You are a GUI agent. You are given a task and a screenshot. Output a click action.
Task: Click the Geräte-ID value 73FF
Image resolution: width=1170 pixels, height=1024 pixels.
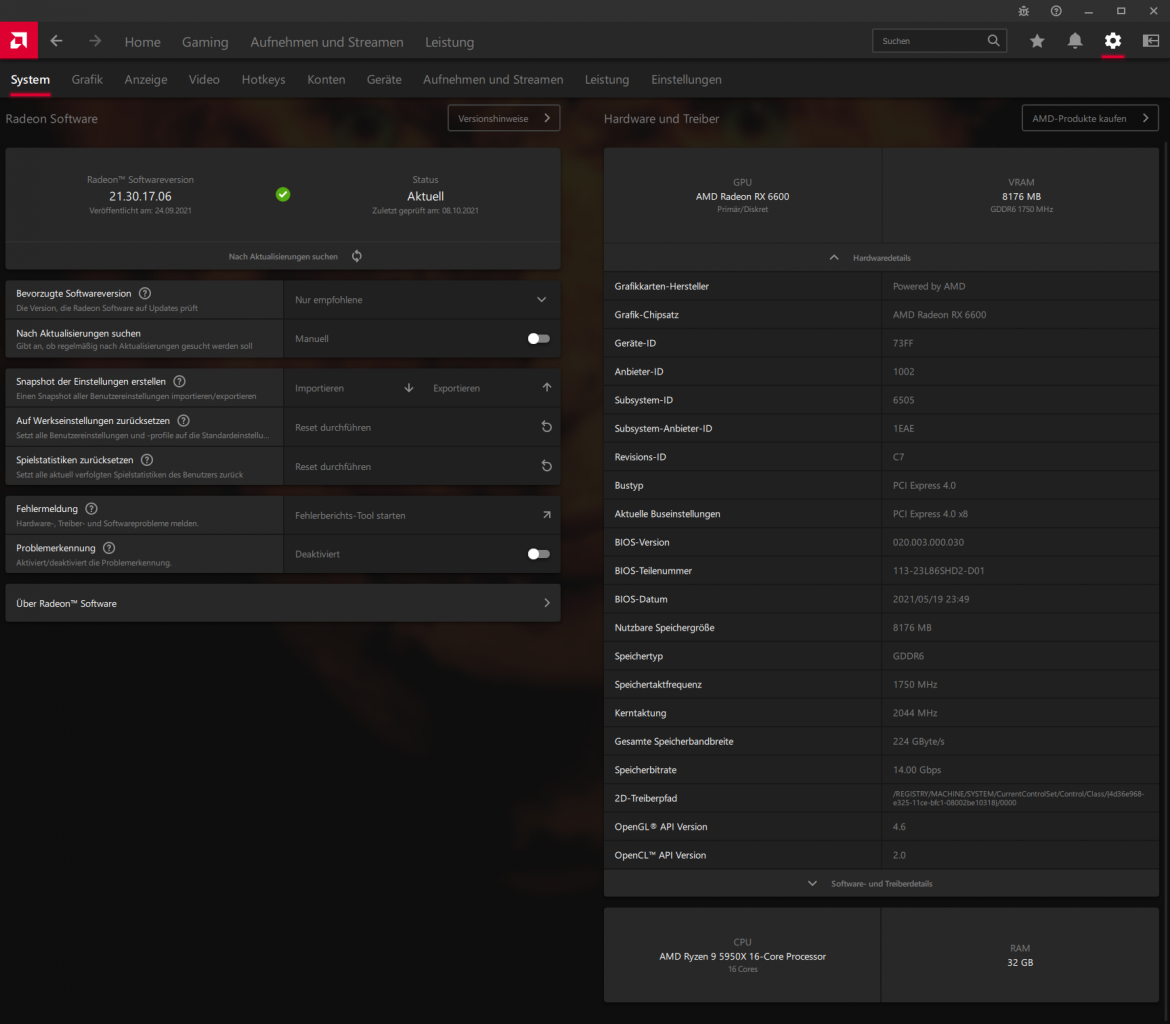[x=903, y=343]
